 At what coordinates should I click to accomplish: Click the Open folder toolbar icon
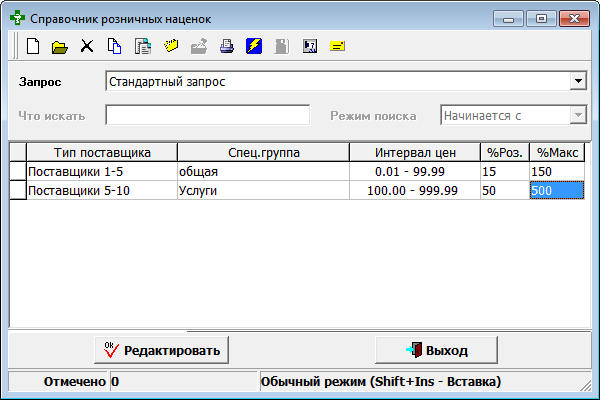click(60, 47)
